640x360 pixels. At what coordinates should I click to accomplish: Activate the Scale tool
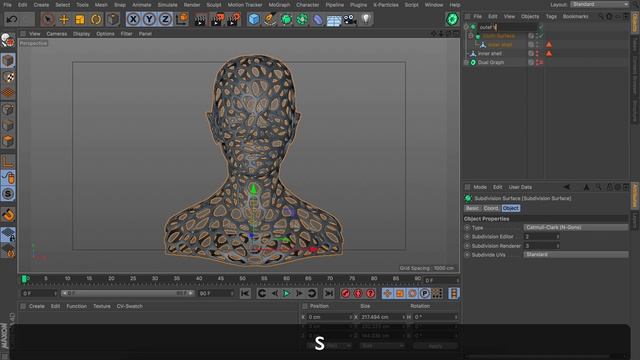tap(80, 19)
